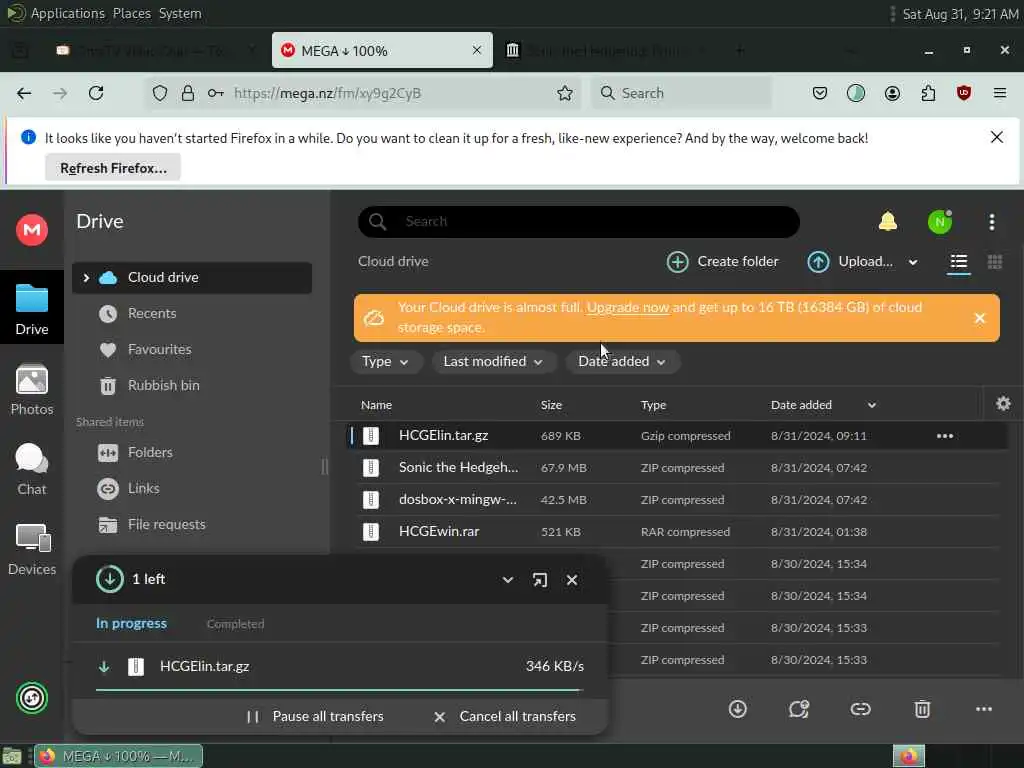The width and height of the screenshot is (1024, 768).
Task: Click the download icon in bottom toolbar
Action: [x=737, y=709]
